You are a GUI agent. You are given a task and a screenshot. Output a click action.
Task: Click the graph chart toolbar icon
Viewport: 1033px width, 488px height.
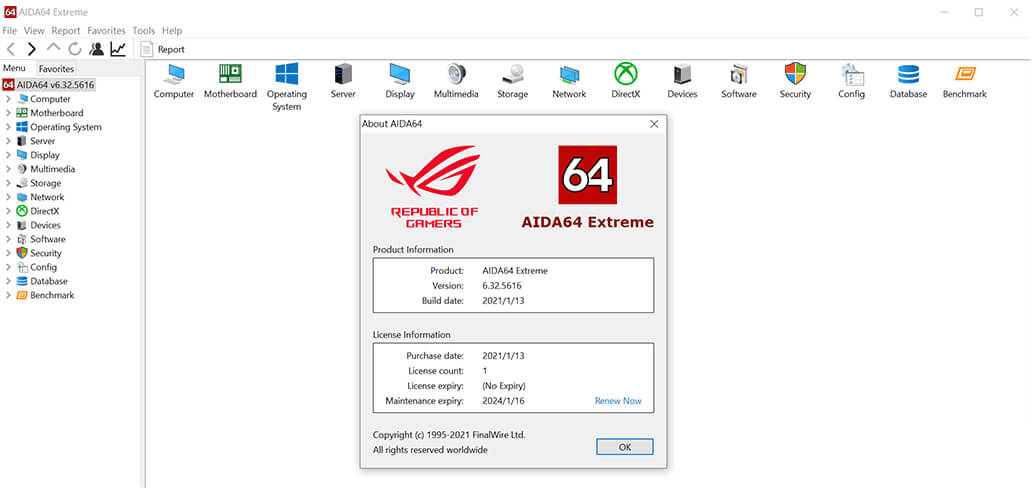(x=118, y=49)
